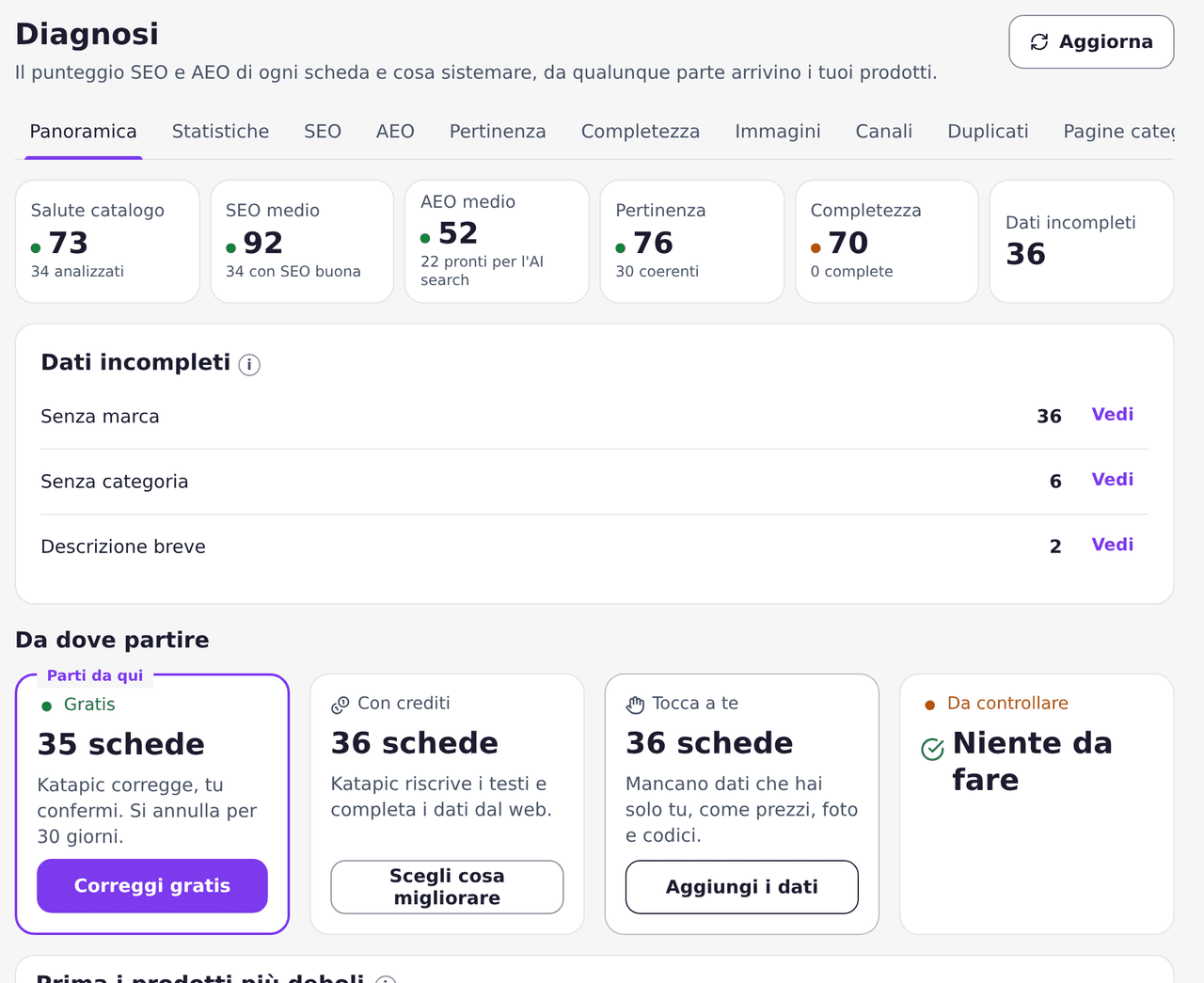Click the 34 analizzati text
The image size is (1204, 983).
pos(77,272)
